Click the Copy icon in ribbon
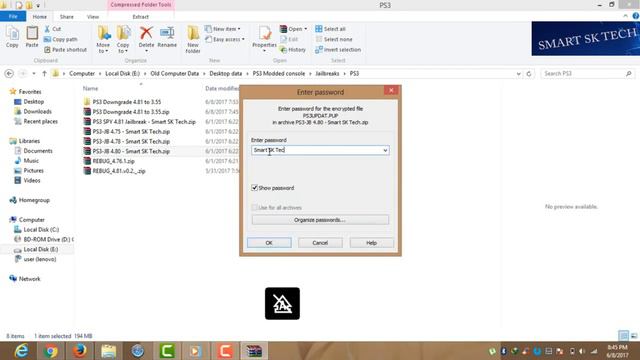This screenshot has width=640, height=360. (x=12, y=37)
